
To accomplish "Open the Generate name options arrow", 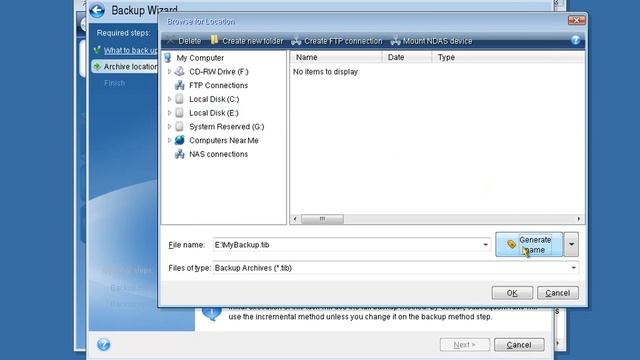I will pyautogui.click(x=571, y=244).
